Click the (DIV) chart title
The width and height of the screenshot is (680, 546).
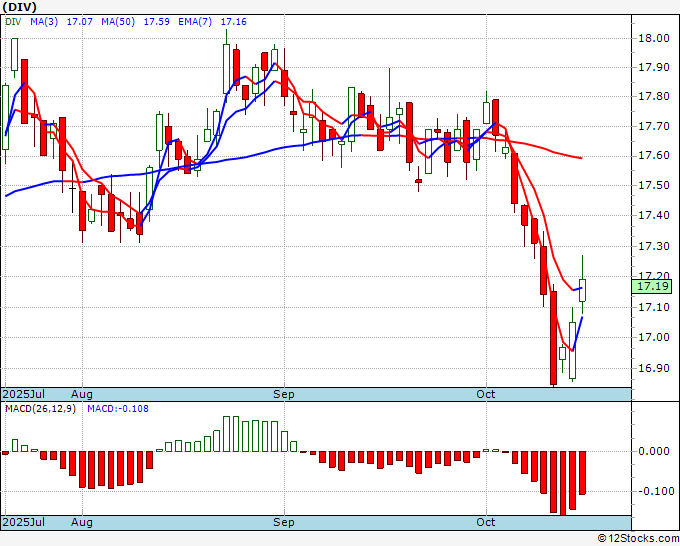(x=20, y=7)
